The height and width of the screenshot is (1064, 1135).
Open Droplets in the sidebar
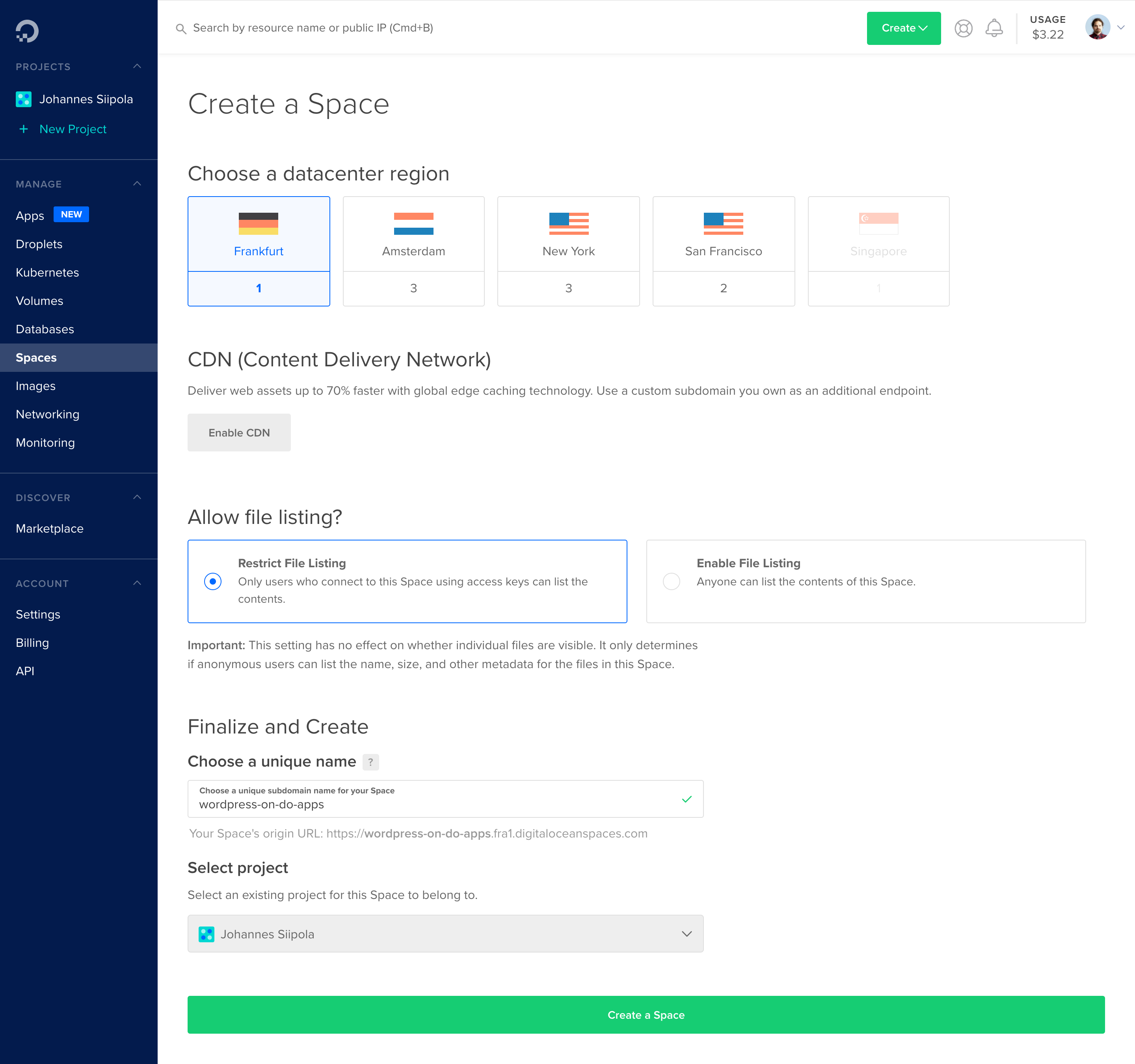point(39,244)
